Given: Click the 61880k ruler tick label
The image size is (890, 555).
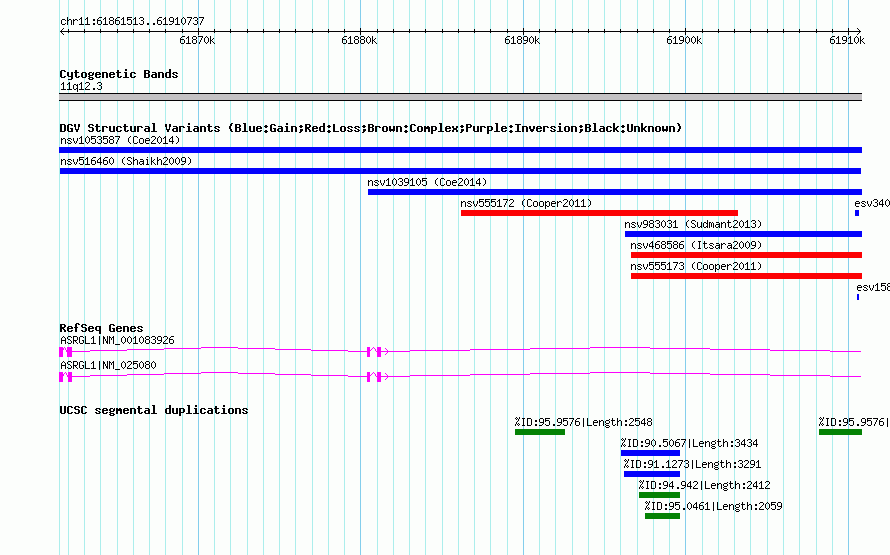Looking at the screenshot, I should pyautogui.click(x=359, y=40).
